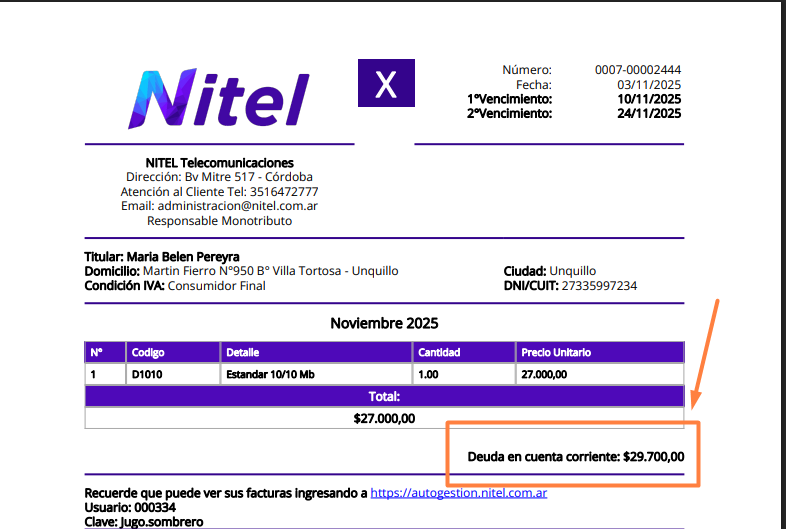Click the purple Total bar

[384, 397]
